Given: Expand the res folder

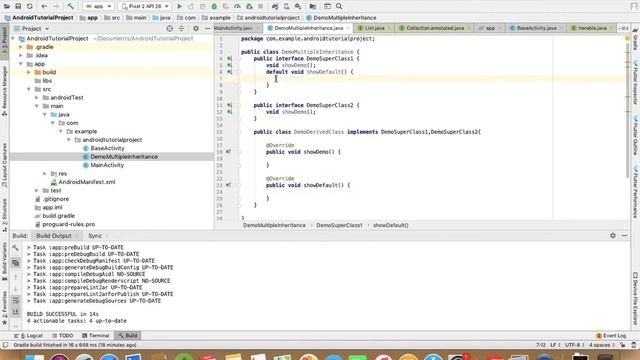Looking at the screenshot, I should click(x=45, y=173).
